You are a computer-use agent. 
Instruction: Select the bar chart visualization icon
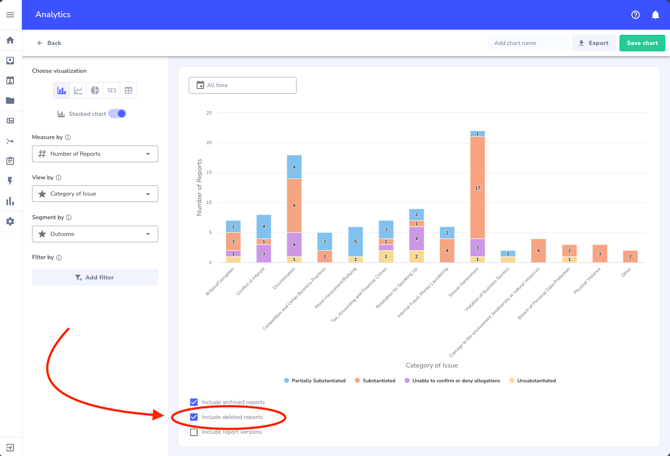62,91
